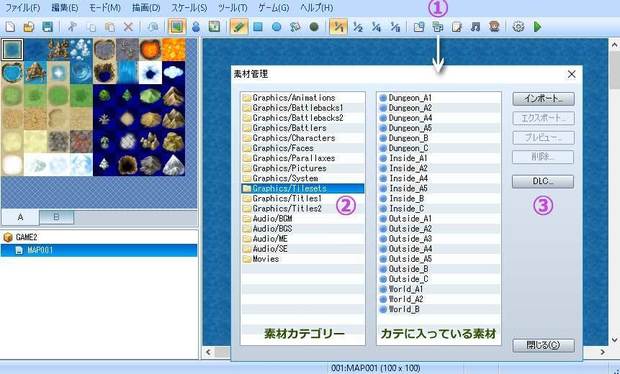Select the Pencil drawing tool
The height and width of the screenshot is (374, 620).
[x=239, y=27]
